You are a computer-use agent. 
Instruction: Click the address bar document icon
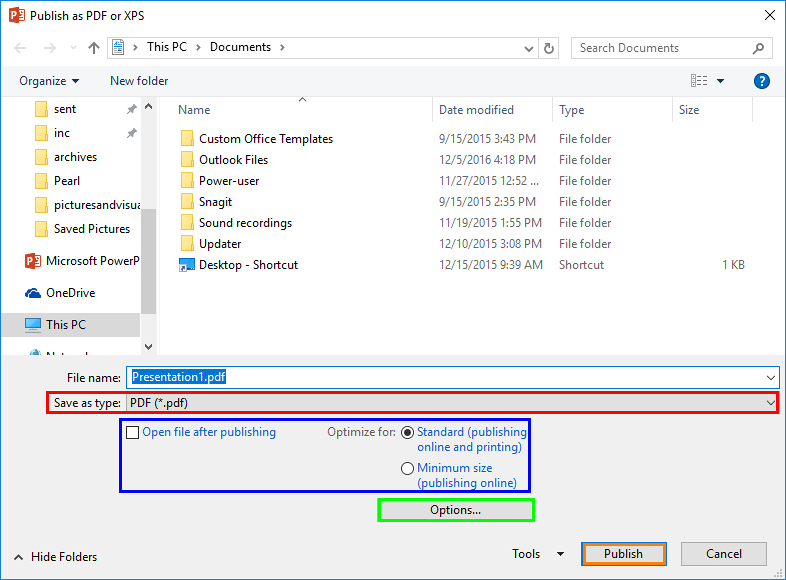(118, 47)
